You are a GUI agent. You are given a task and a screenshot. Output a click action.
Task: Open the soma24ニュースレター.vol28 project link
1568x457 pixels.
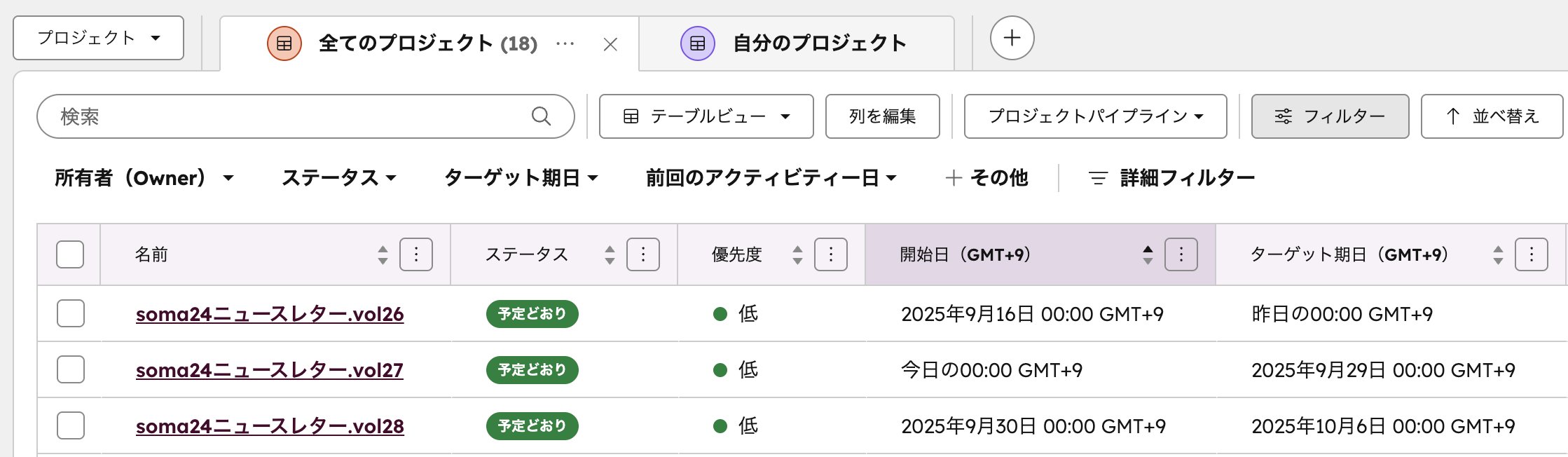(270, 426)
